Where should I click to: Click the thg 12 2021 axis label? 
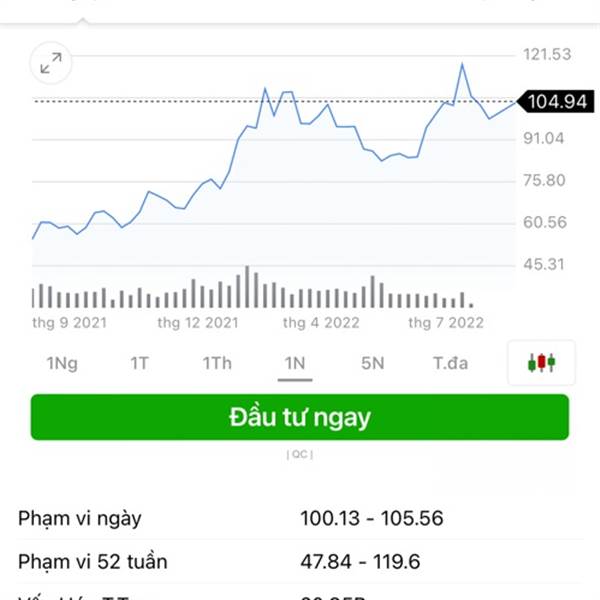point(198,323)
